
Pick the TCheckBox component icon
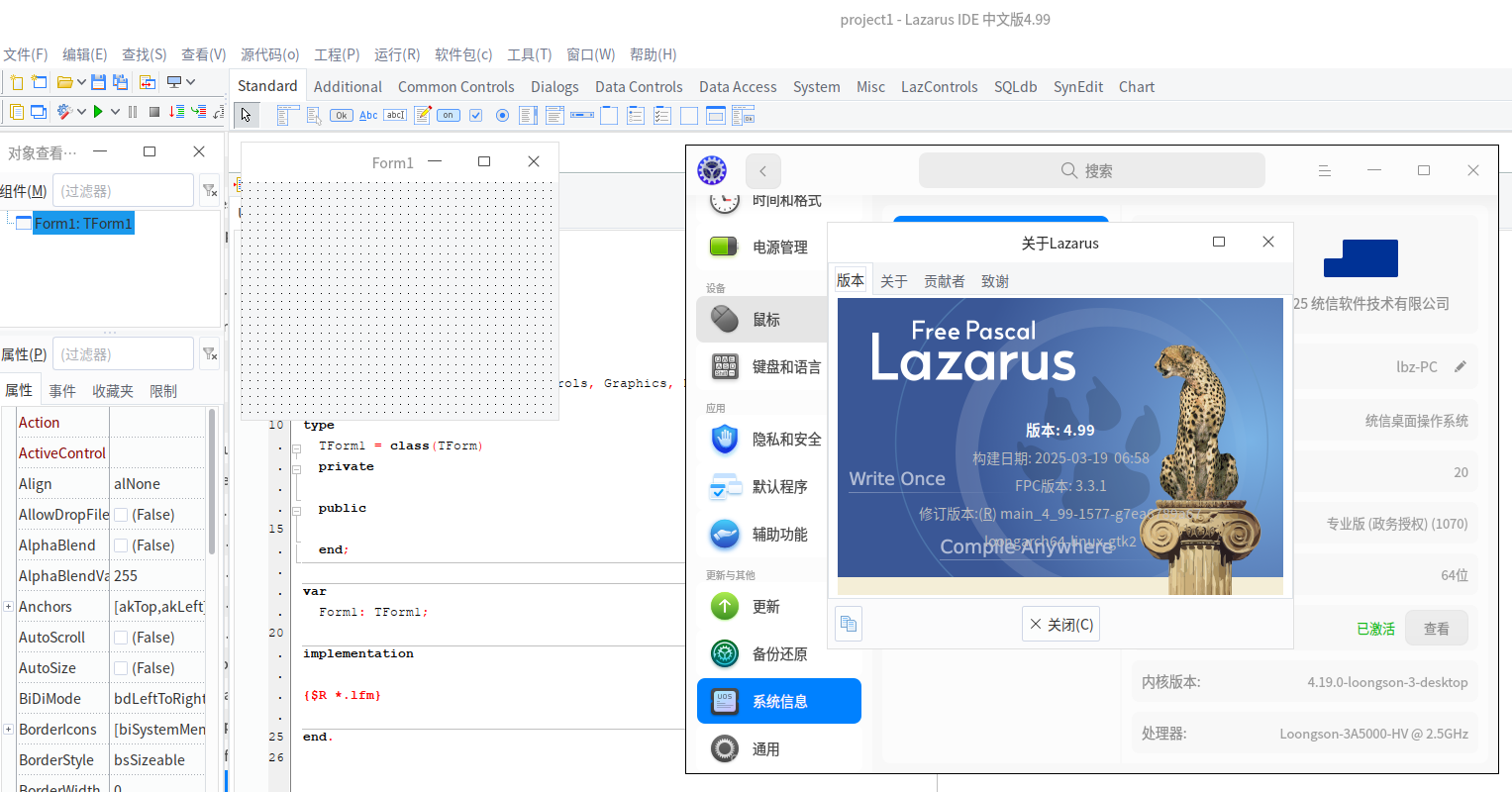[x=475, y=116]
